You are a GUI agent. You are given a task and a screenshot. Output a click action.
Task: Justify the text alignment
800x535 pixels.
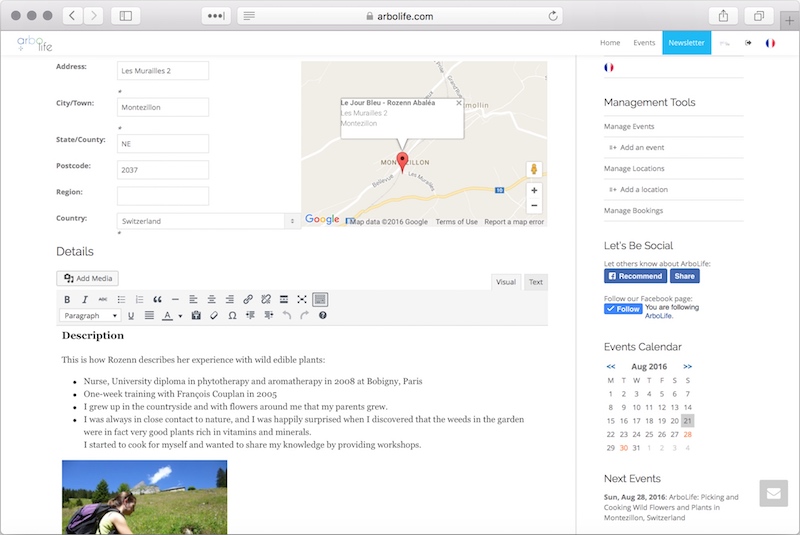tap(149, 316)
